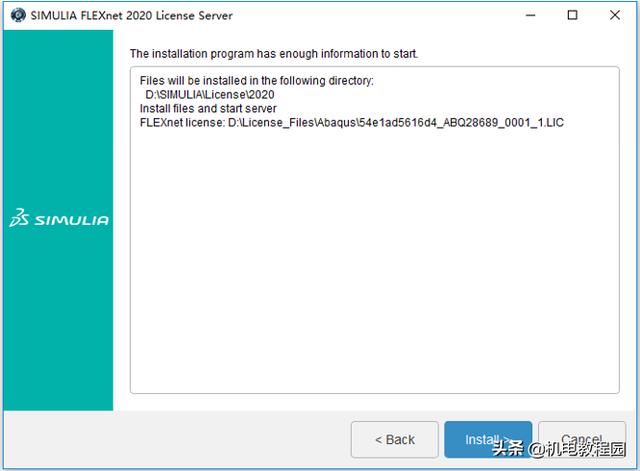Click 'Files will be installed in the following directory' text
The height and width of the screenshot is (471, 640).
(256, 81)
